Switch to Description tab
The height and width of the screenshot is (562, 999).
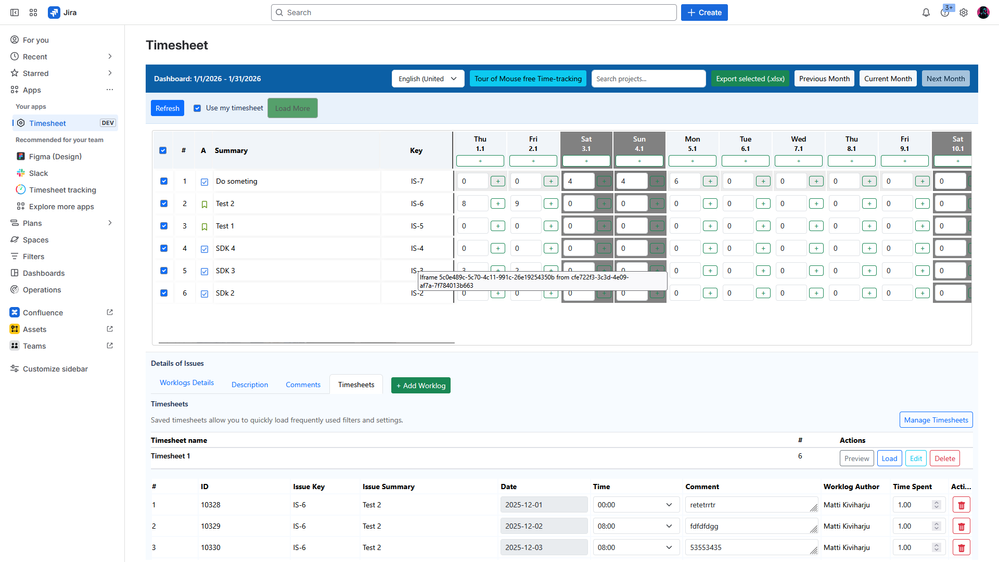[x=250, y=384]
